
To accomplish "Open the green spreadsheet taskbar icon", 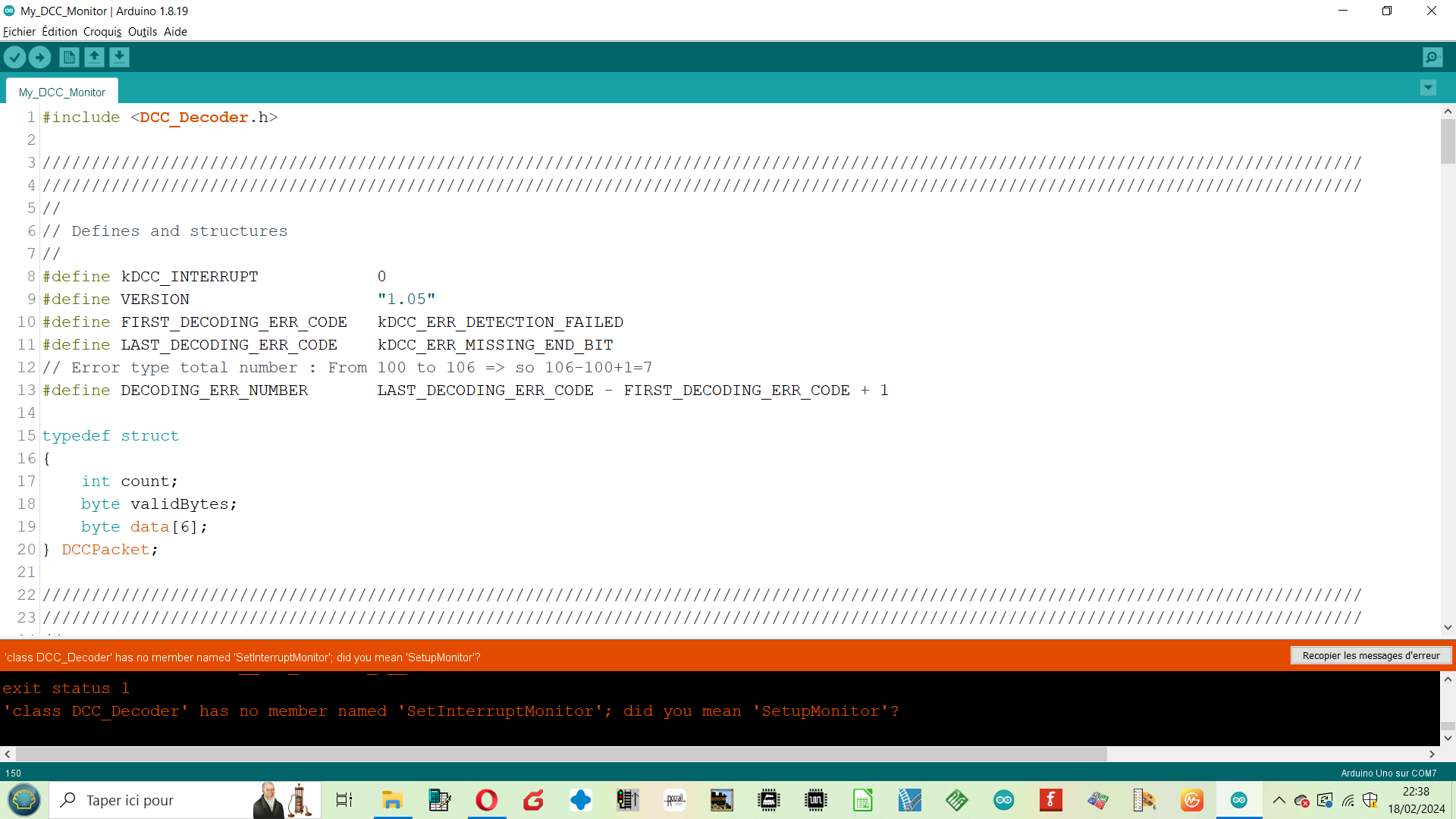I will 863,800.
